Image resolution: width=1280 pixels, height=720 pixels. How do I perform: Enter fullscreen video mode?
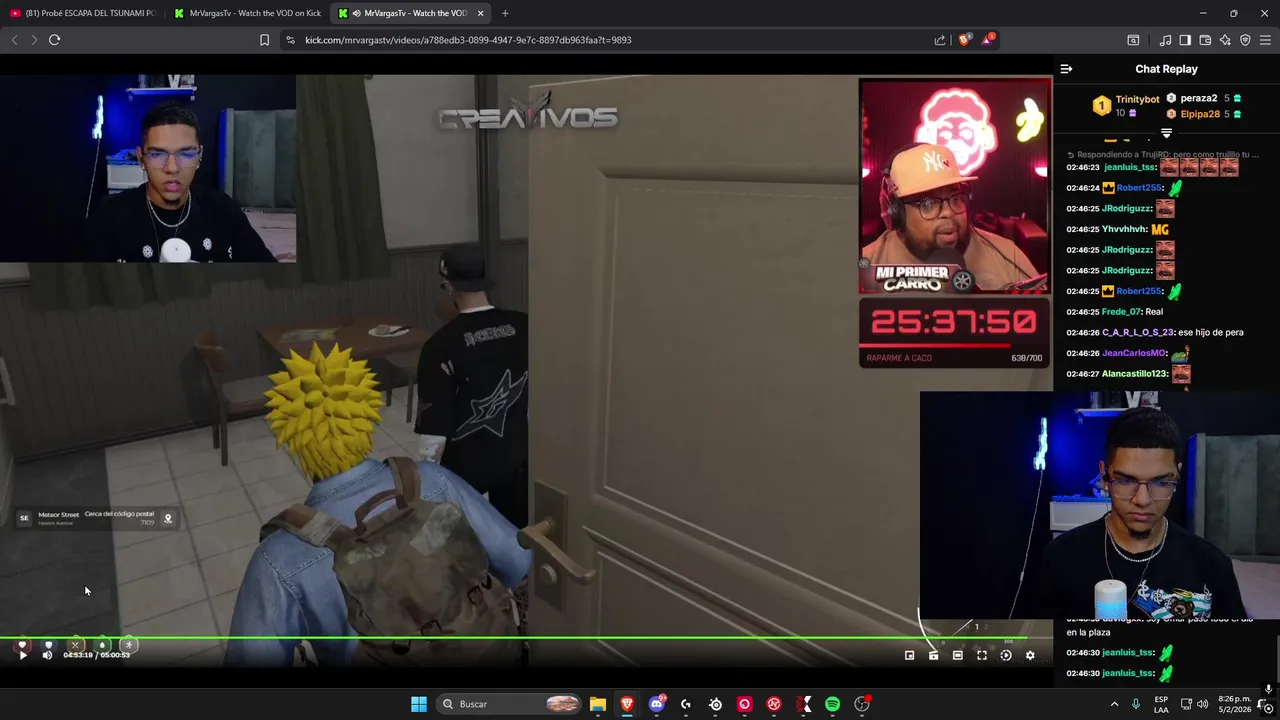[x=982, y=655]
